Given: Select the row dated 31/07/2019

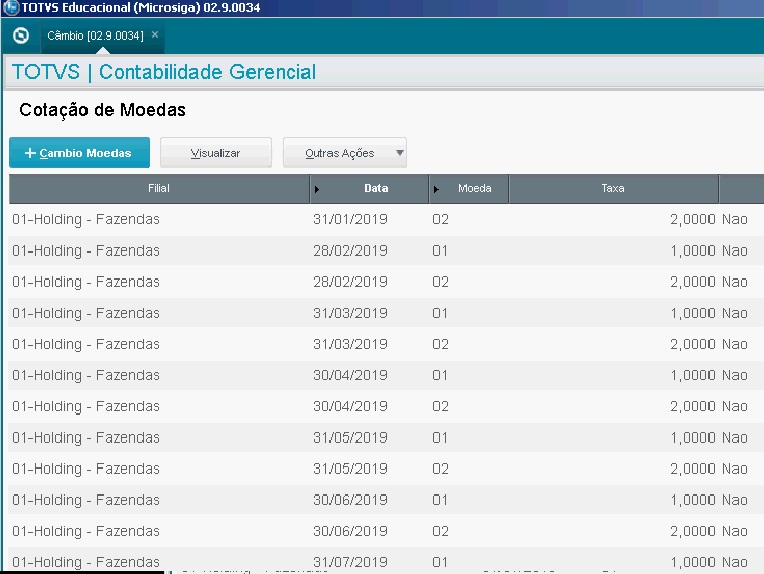Looking at the screenshot, I should pos(386,560).
